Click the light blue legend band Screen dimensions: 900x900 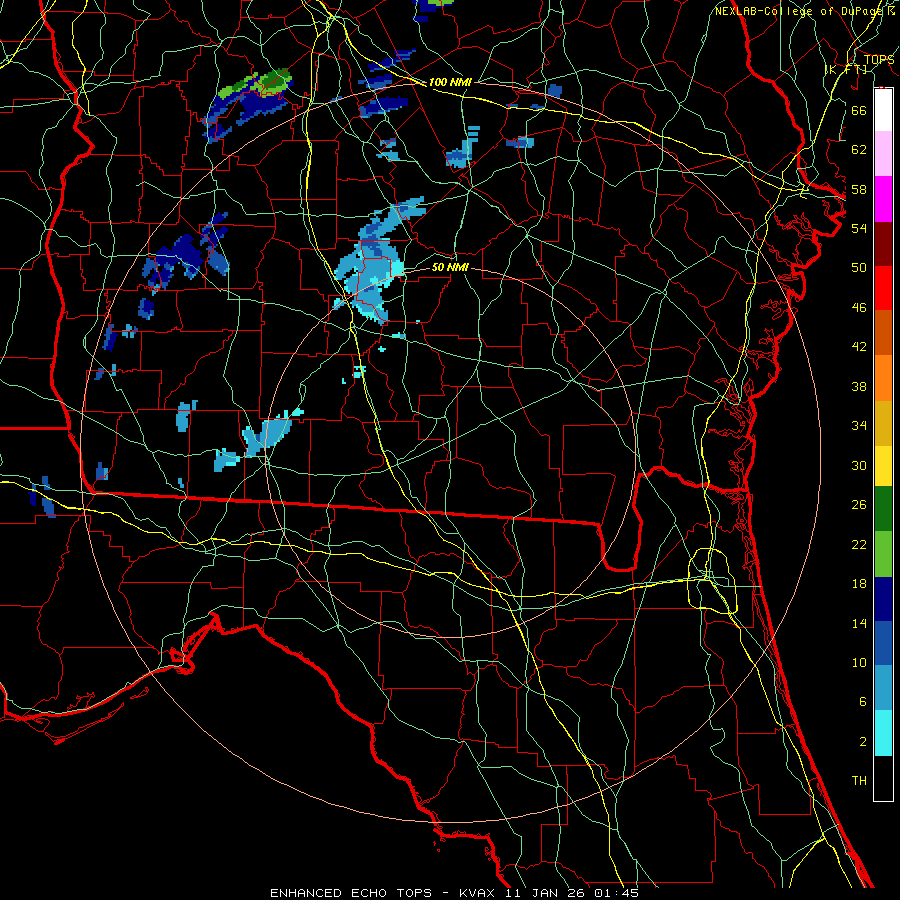pyautogui.click(x=883, y=688)
